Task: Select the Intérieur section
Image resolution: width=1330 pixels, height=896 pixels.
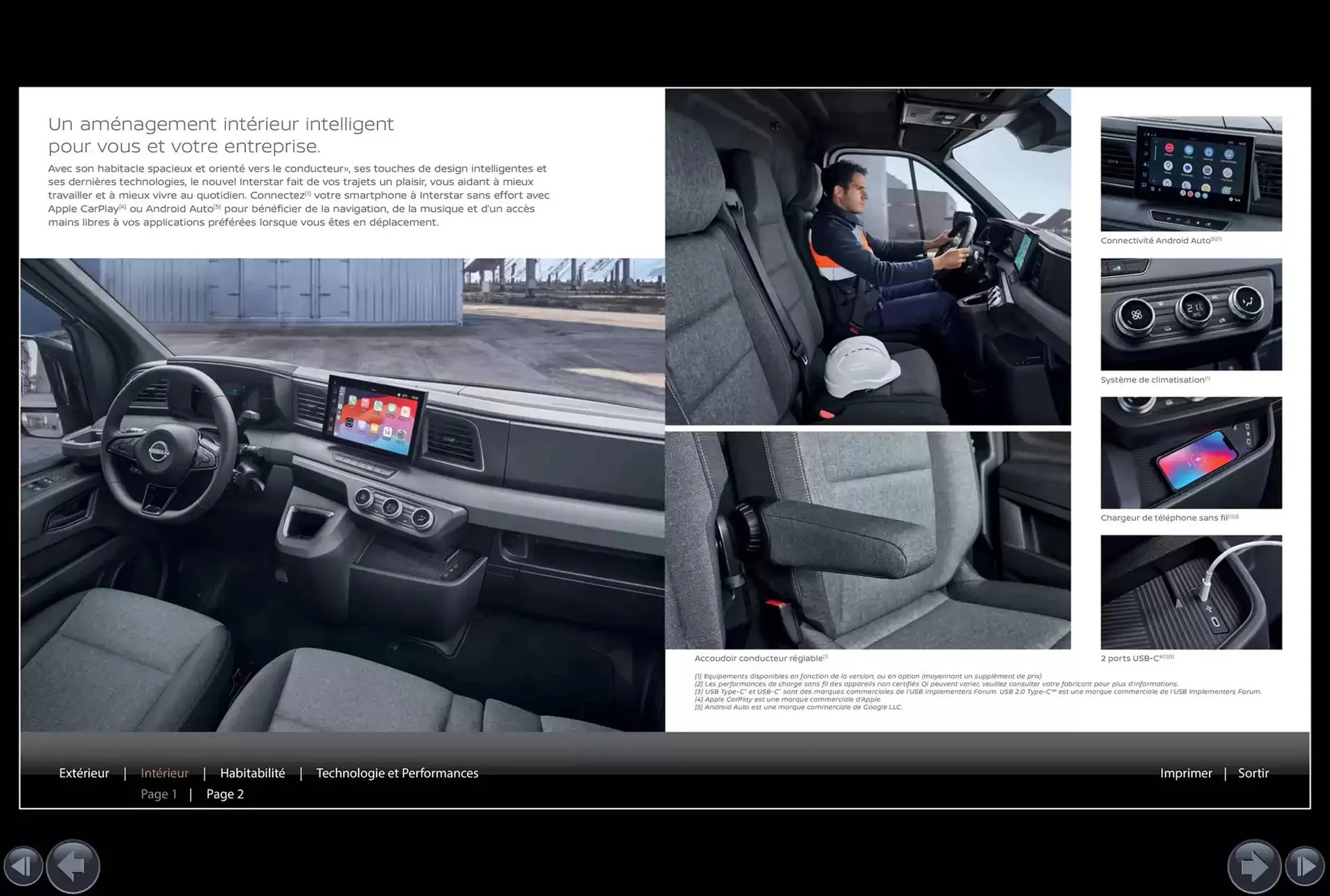Action: coord(165,773)
